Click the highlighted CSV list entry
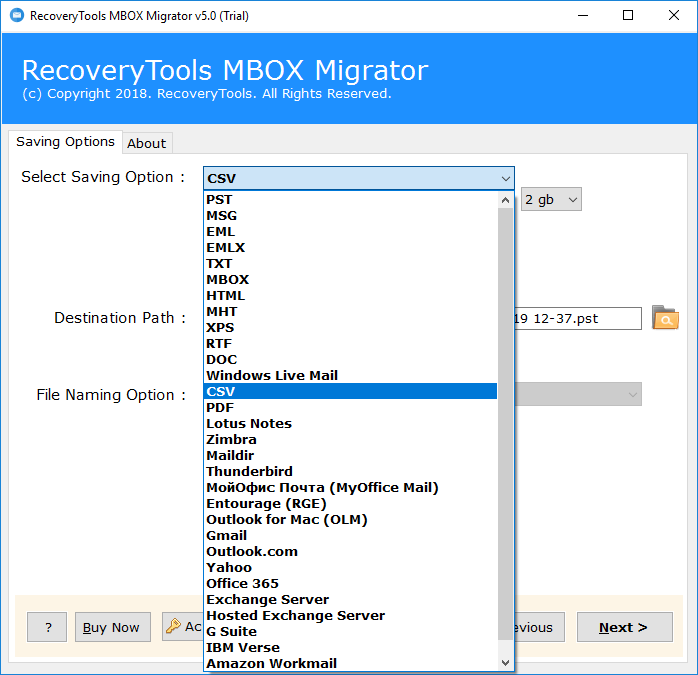Image resolution: width=698 pixels, height=675 pixels. tap(351, 391)
